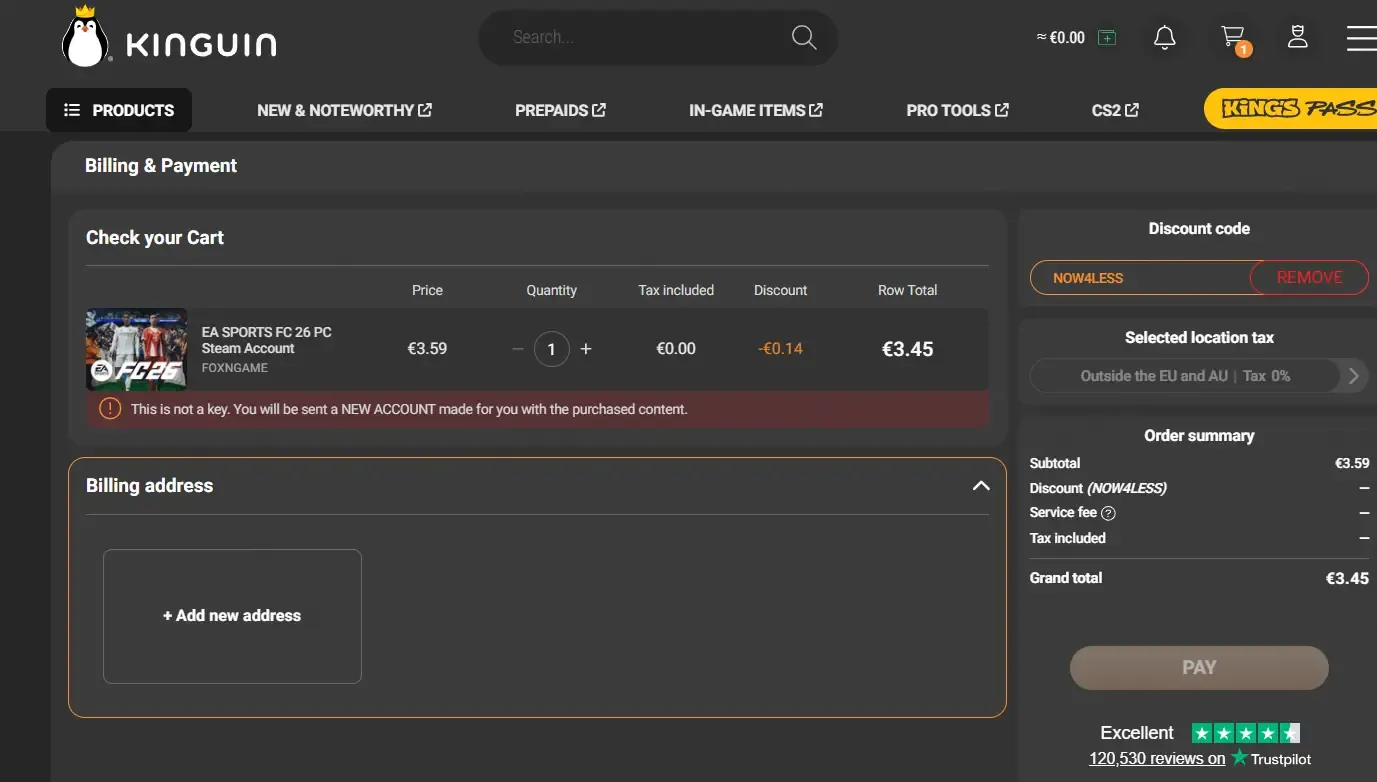
Task: Decrease quantity with minus button
Action: pyautogui.click(x=518, y=349)
